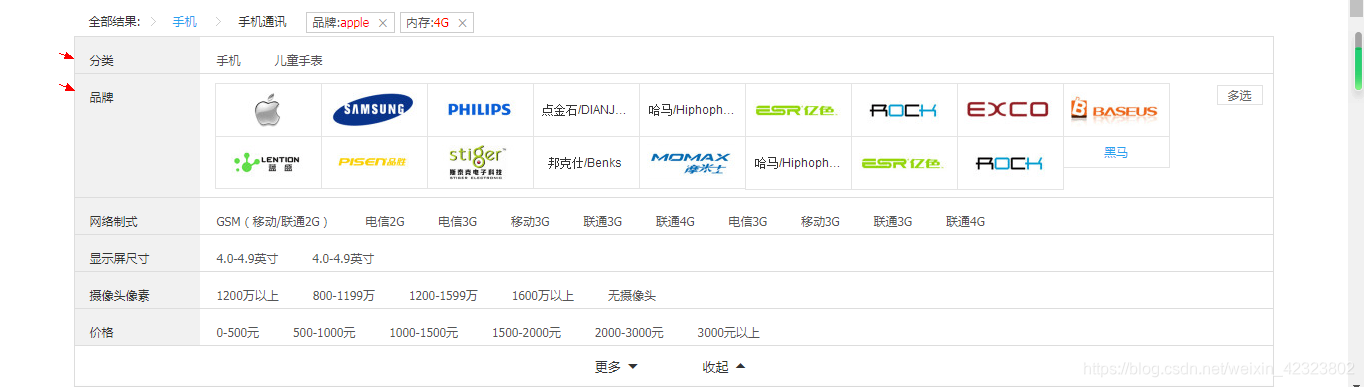1364x387 pixels.
Task: Choose the 无摄像头 option
Action: click(x=632, y=296)
